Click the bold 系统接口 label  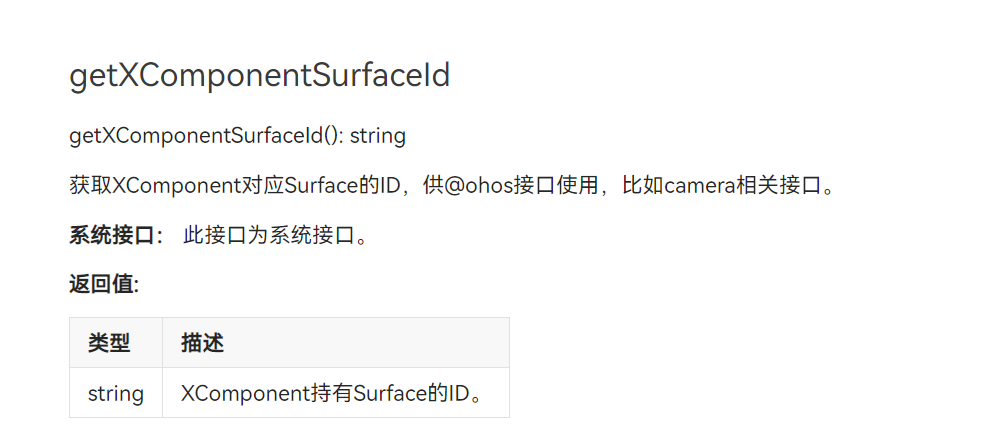[x=112, y=236]
